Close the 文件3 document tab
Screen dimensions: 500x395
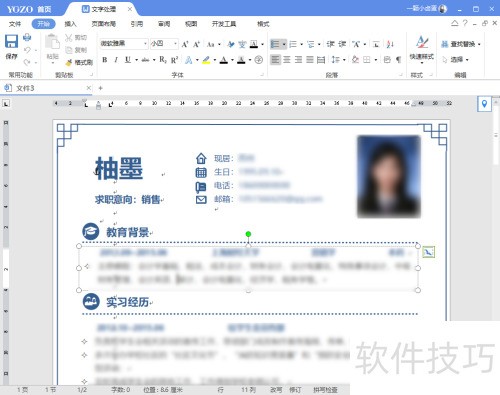pyautogui.click(x=89, y=88)
